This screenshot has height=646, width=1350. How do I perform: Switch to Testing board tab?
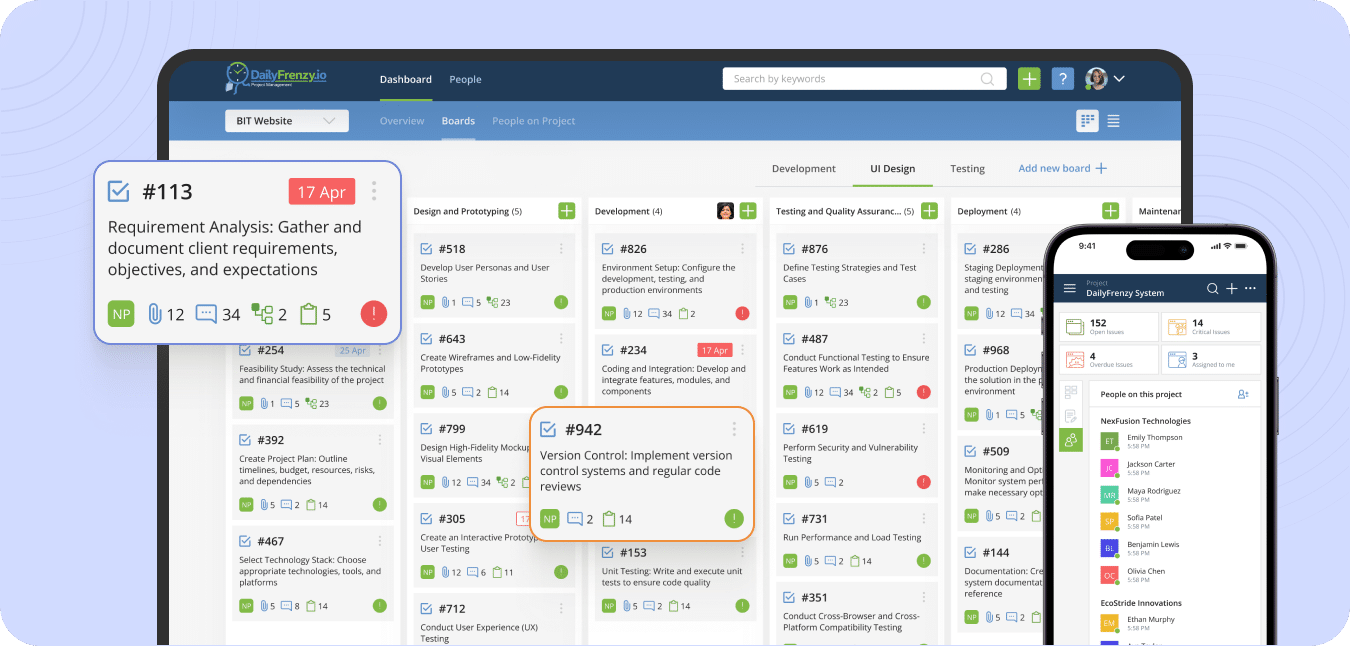[x=967, y=169]
